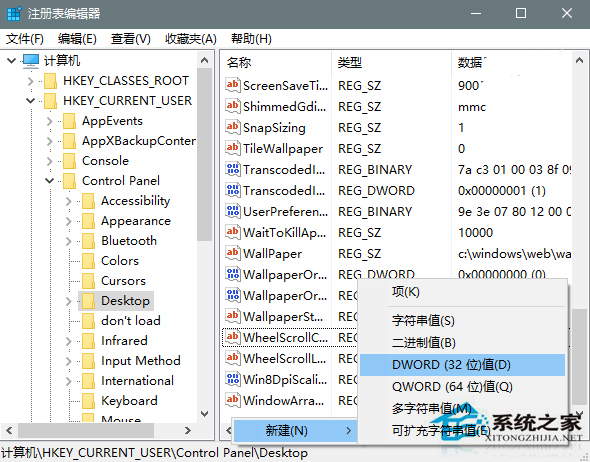Choose QWORD (64 位)值(Q) from submenu

[462, 387]
